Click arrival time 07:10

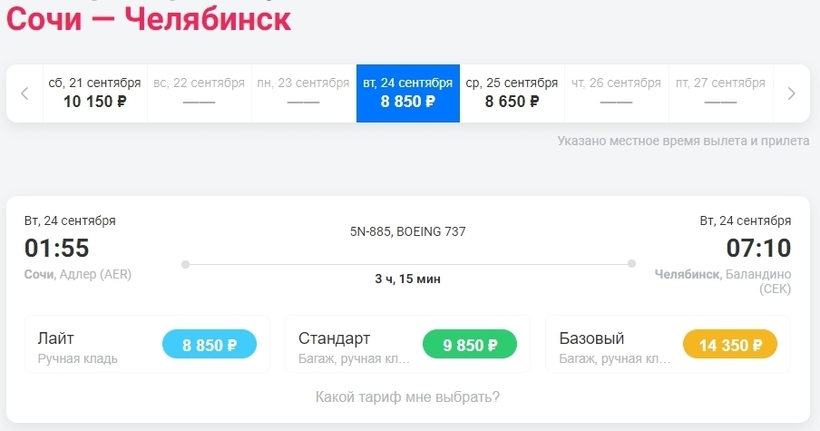tap(758, 248)
